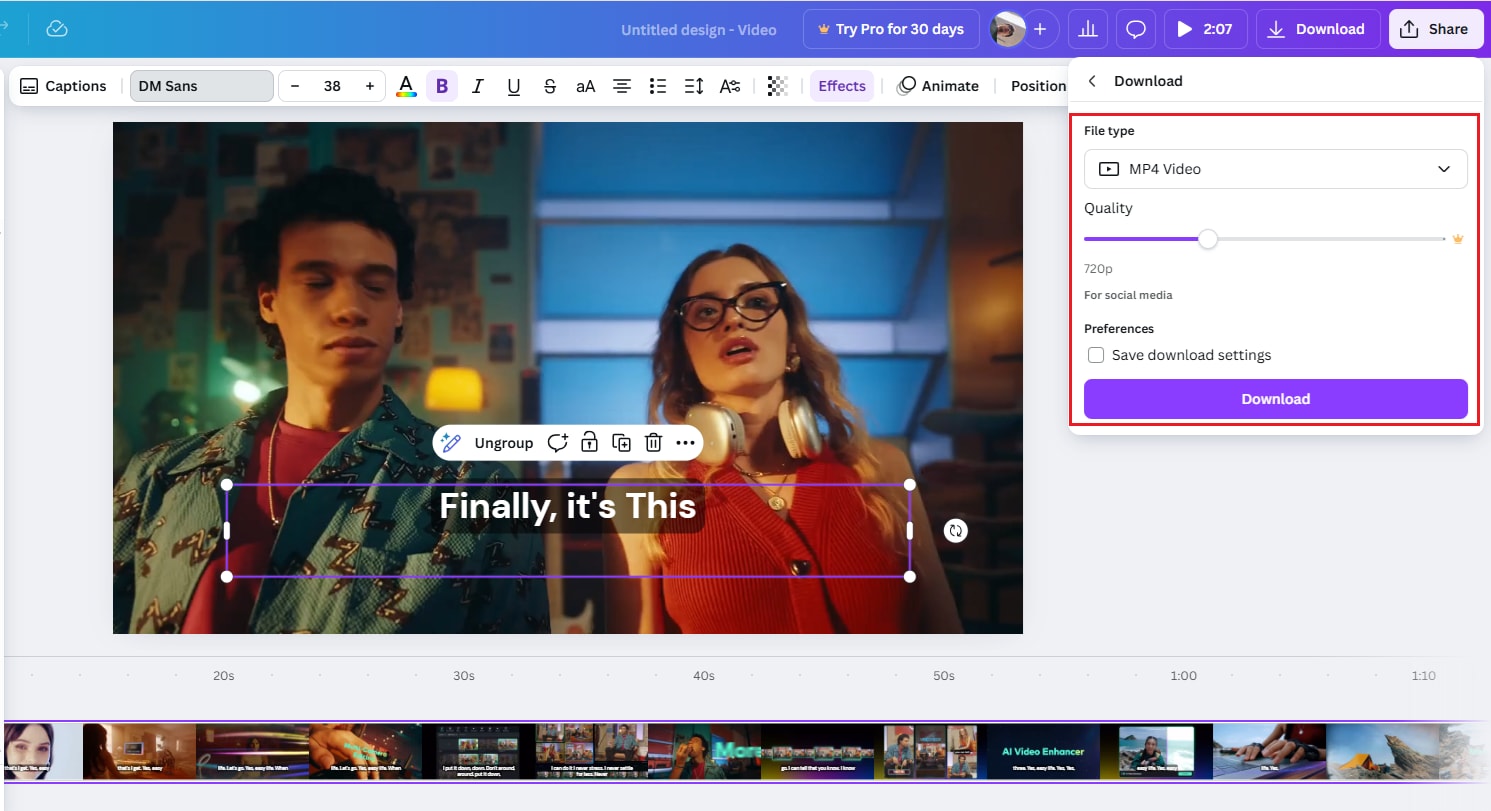
Task: Toggle underline formatting
Action: point(513,86)
